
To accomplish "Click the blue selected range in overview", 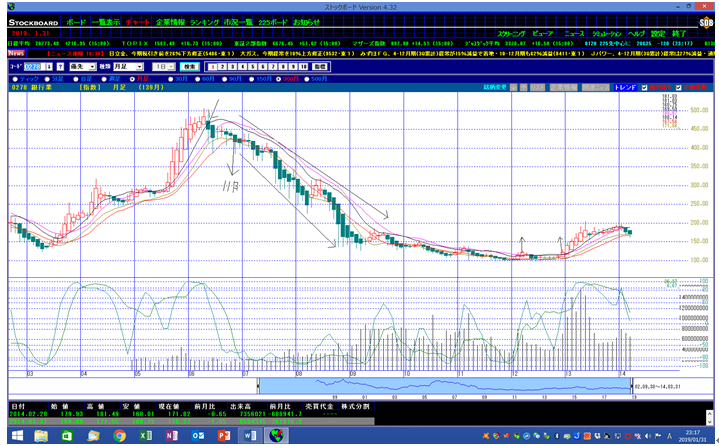I will pyautogui.click(x=445, y=386).
